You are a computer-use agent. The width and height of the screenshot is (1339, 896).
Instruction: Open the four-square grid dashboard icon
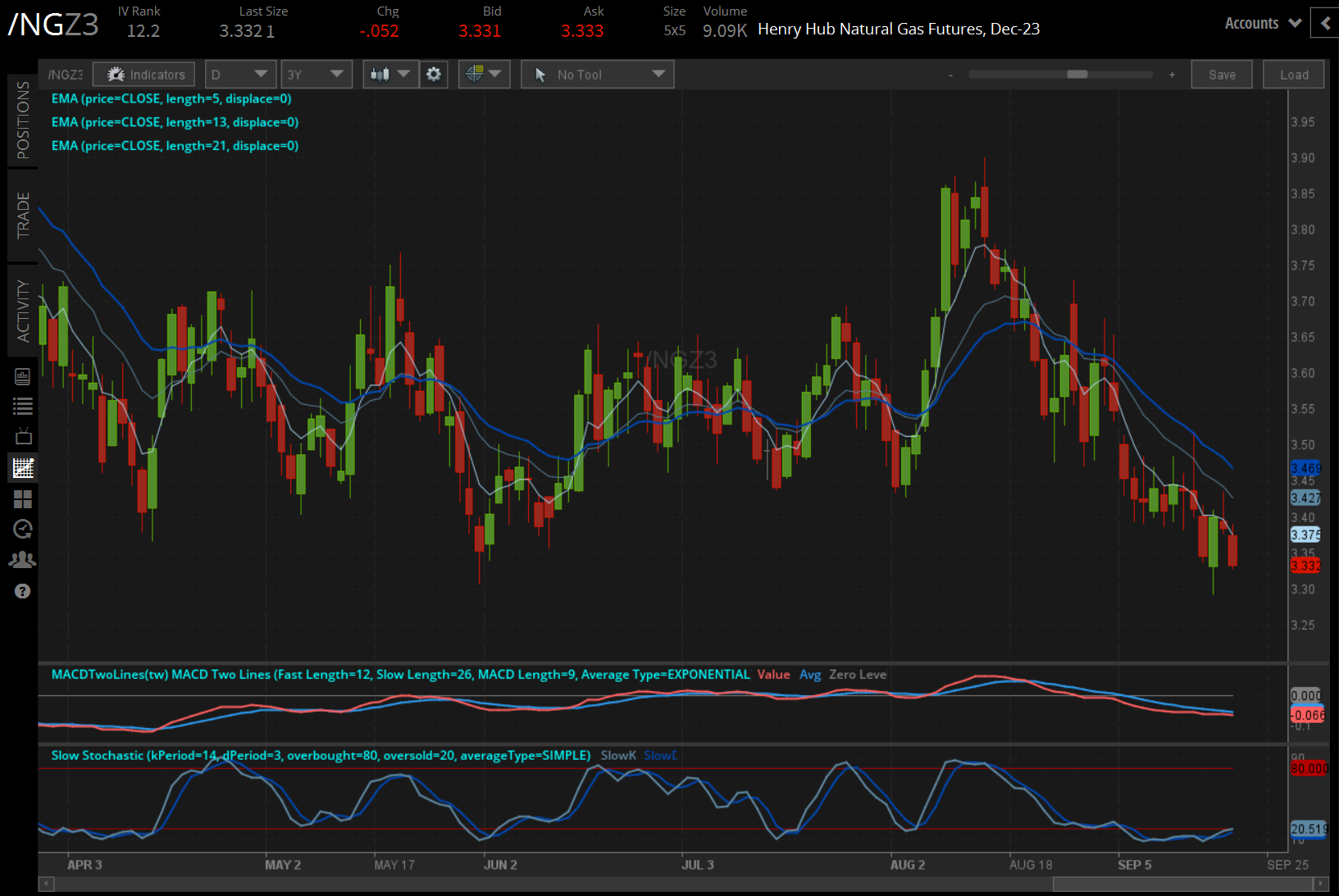tap(22, 499)
